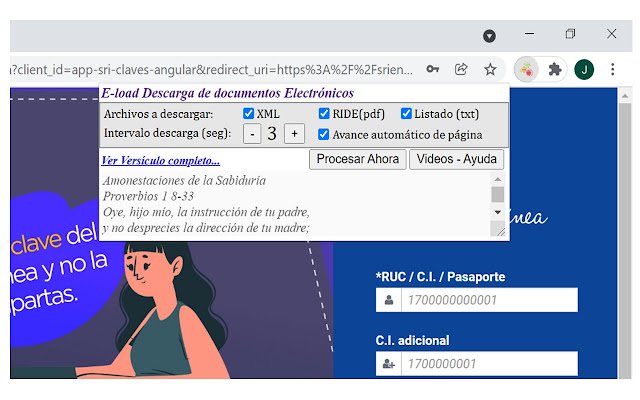Click the C.I. adicional input field
Viewport: 640px width, 400px height.
(489, 363)
